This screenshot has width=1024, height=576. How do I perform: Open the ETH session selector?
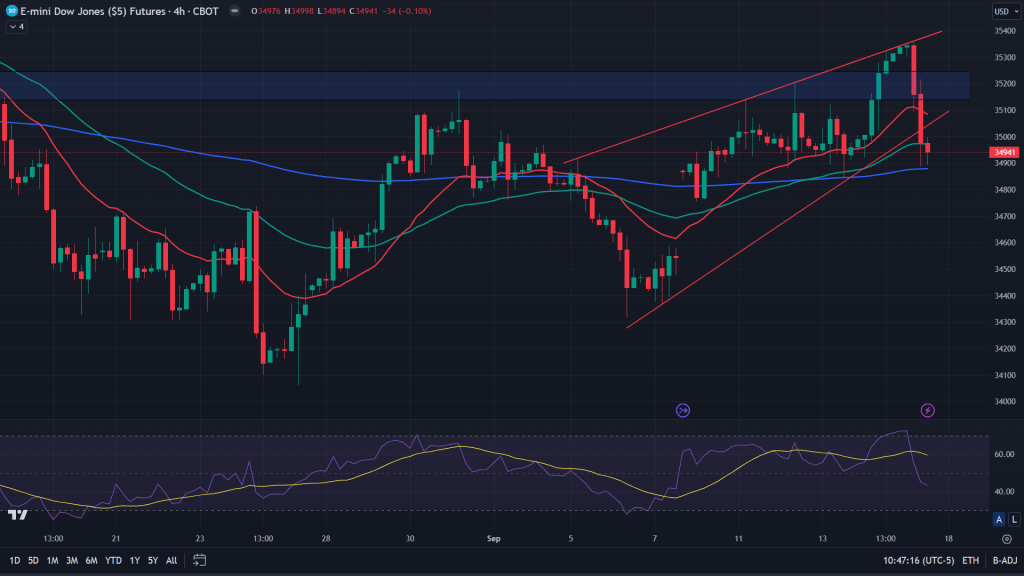click(x=969, y=559)
